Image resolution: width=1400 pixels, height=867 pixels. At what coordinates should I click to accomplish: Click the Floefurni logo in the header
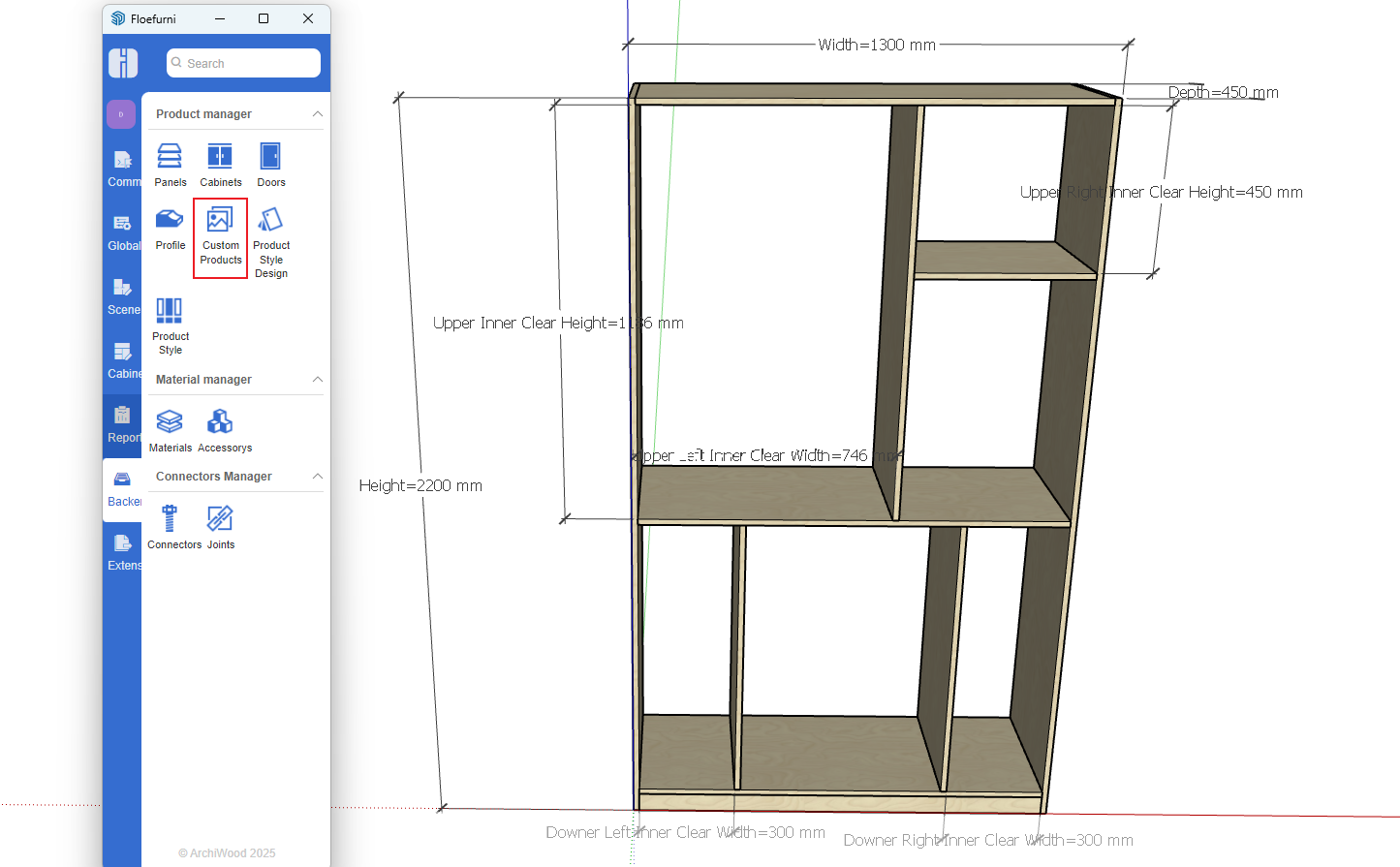click(123, 63)
